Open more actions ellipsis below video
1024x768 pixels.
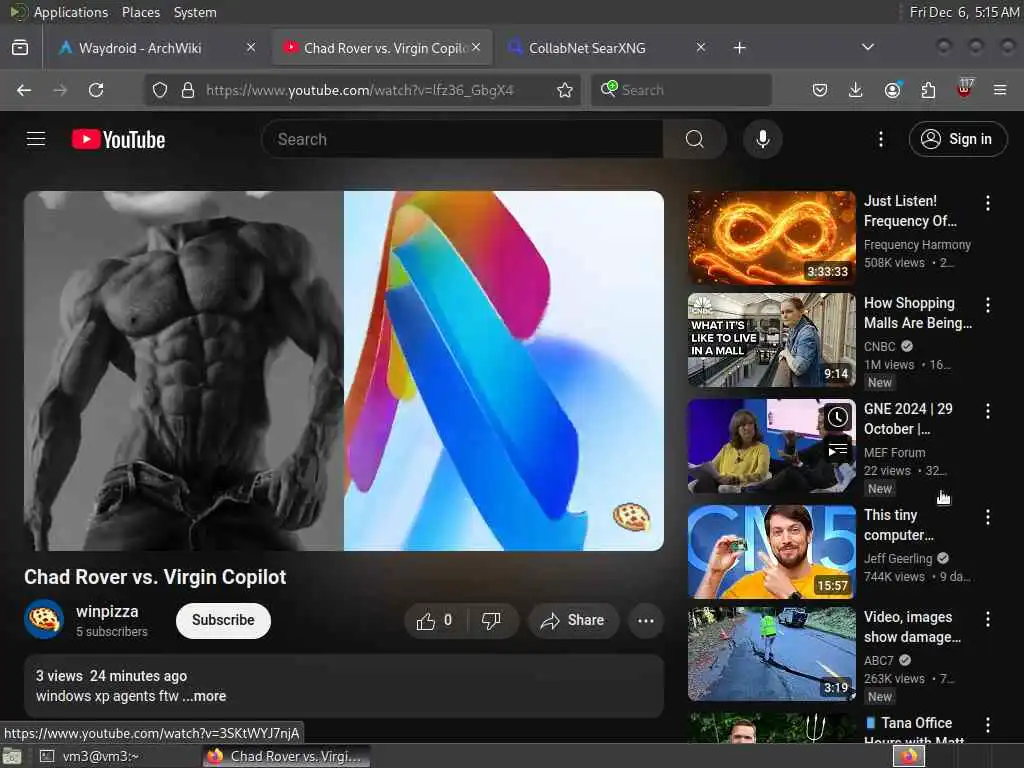point(645,620)
